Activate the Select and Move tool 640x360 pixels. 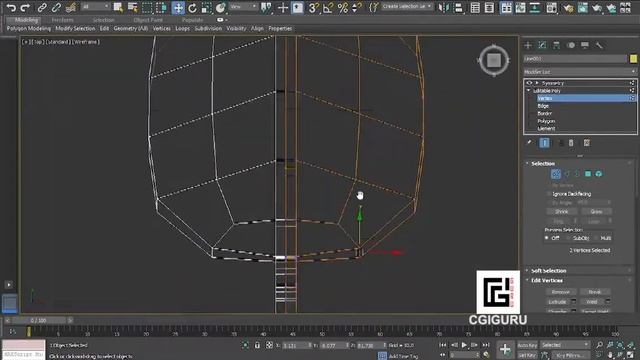coord(178,7)
